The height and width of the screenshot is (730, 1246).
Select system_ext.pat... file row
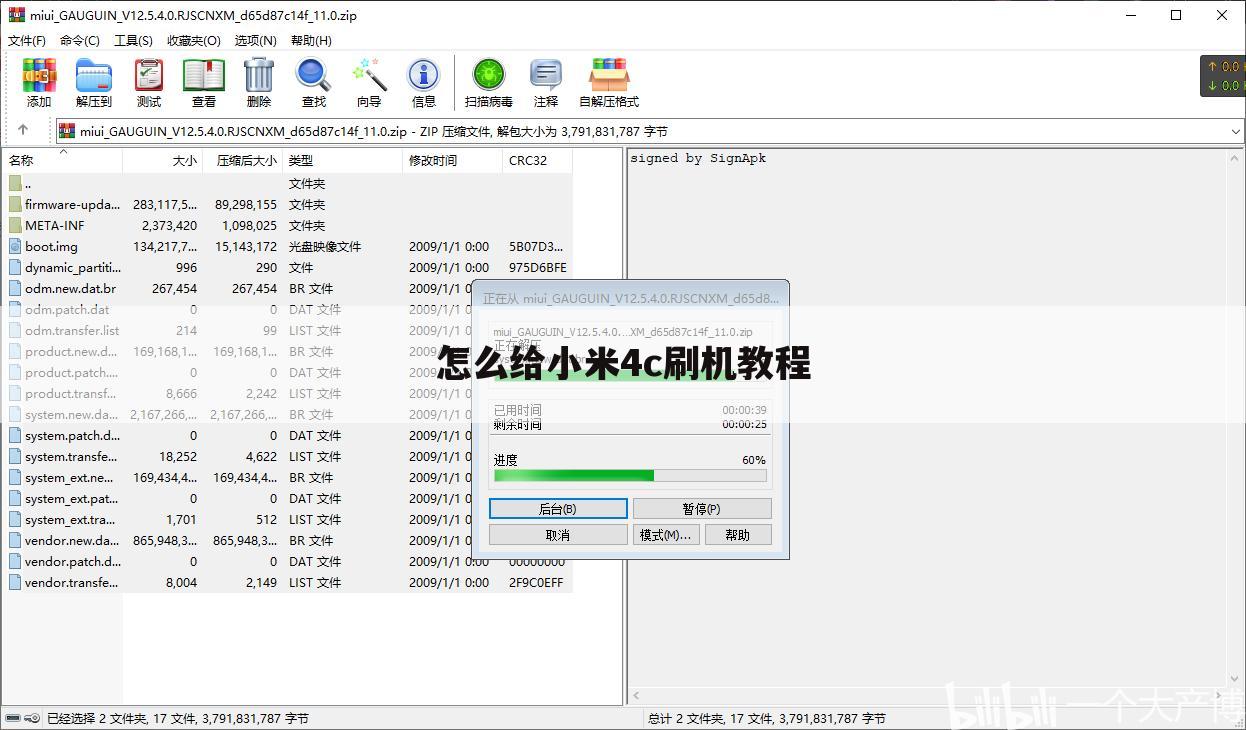click(x=287, y=498)
